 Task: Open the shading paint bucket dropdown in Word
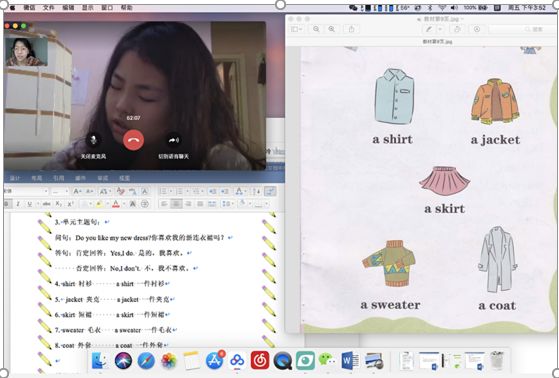click(x=245, y=204)
